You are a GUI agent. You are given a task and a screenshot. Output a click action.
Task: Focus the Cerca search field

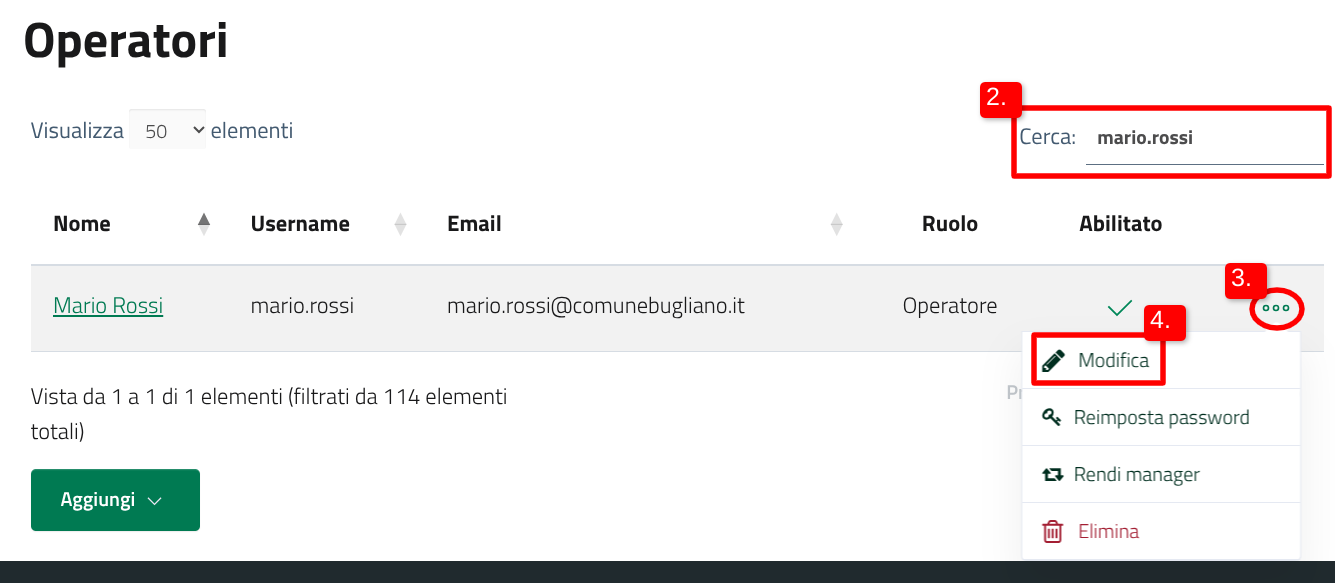(1204, 139)
